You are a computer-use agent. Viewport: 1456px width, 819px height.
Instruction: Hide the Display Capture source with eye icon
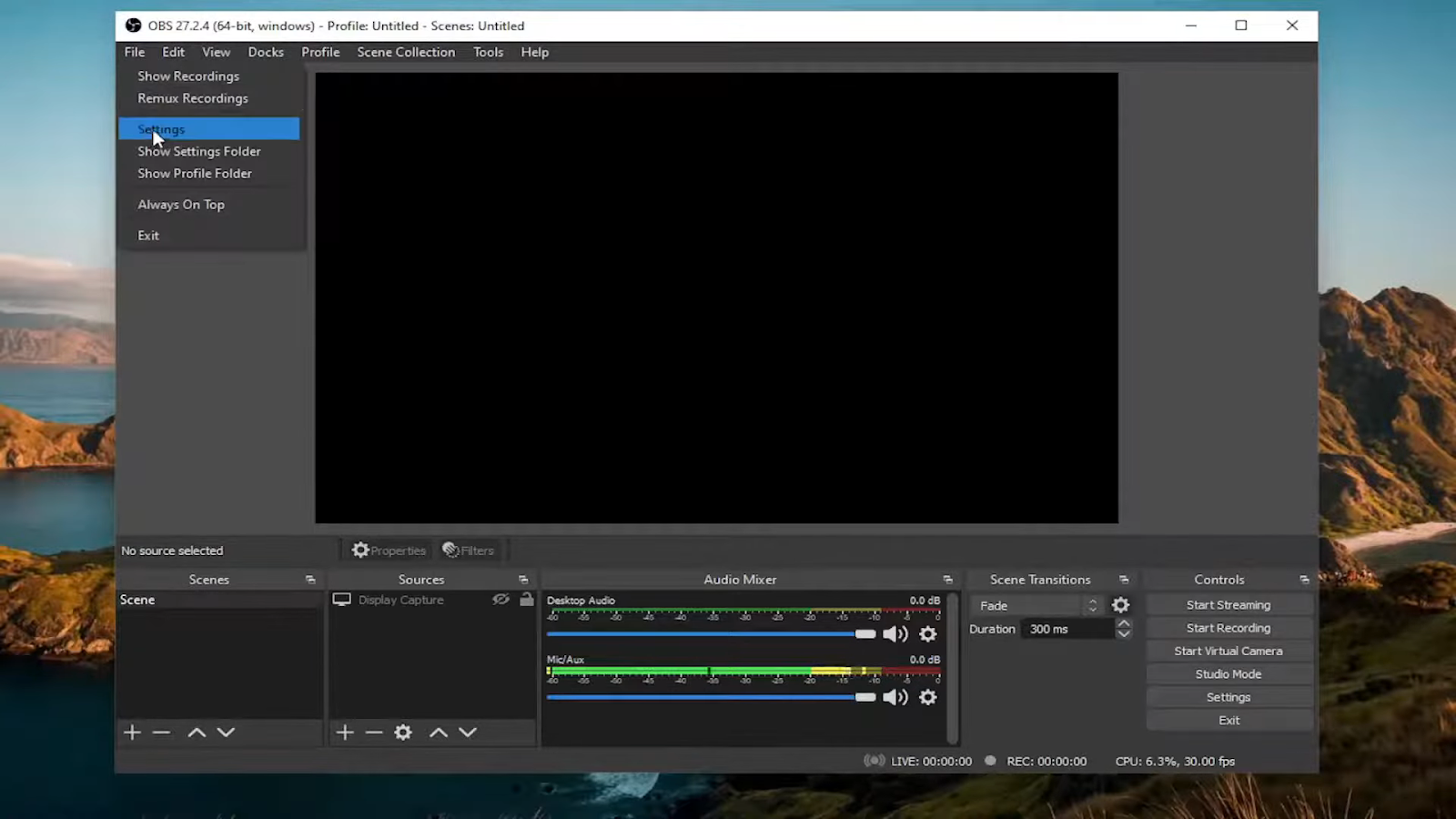point(501,599)
